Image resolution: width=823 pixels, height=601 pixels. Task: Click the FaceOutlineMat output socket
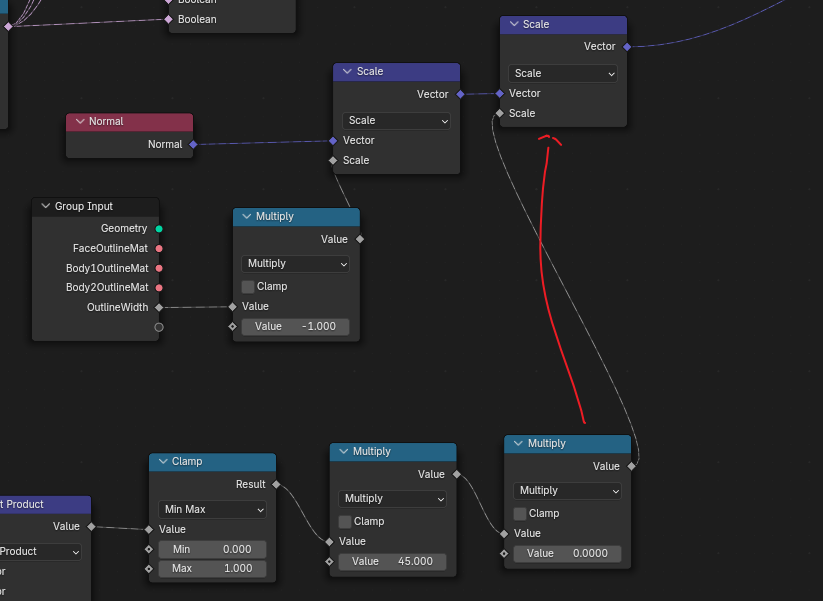159,248
